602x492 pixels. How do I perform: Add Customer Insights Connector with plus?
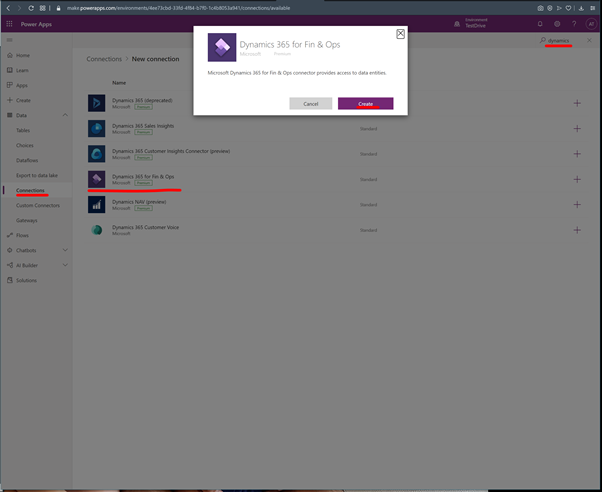[577, 154]
